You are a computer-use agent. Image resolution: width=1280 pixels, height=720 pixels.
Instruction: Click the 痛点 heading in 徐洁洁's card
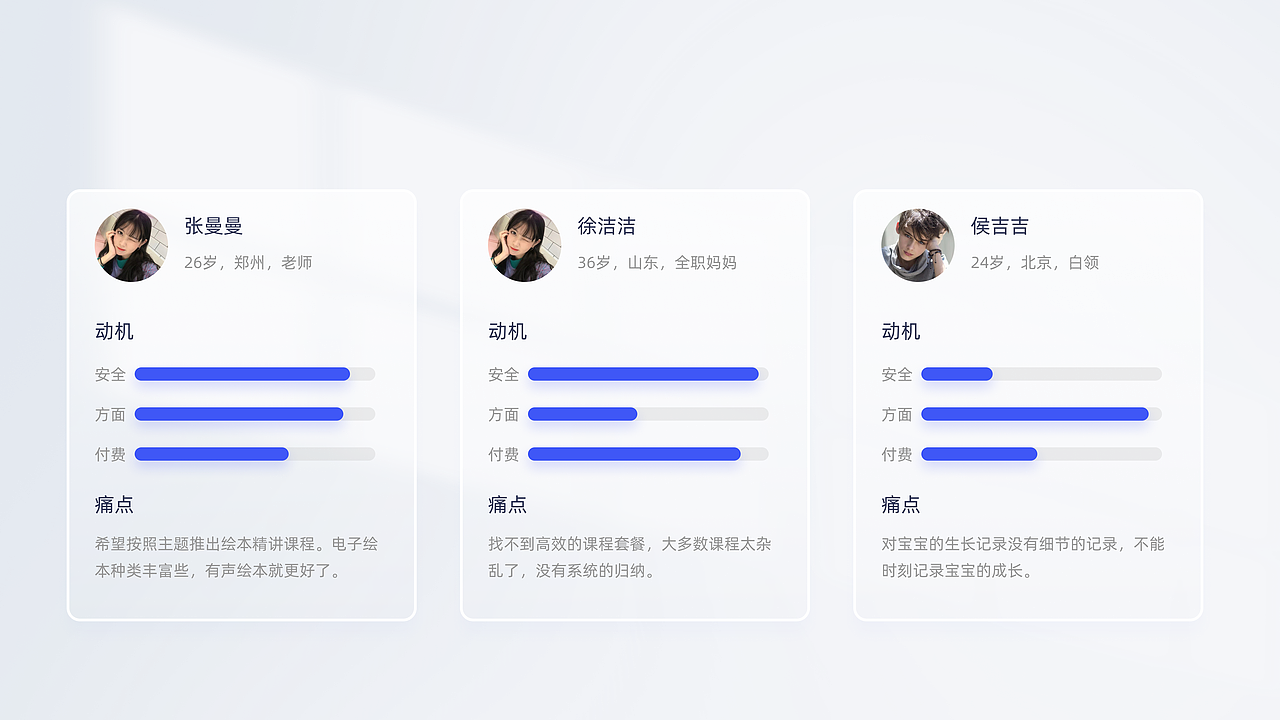(x=507, y=504)
